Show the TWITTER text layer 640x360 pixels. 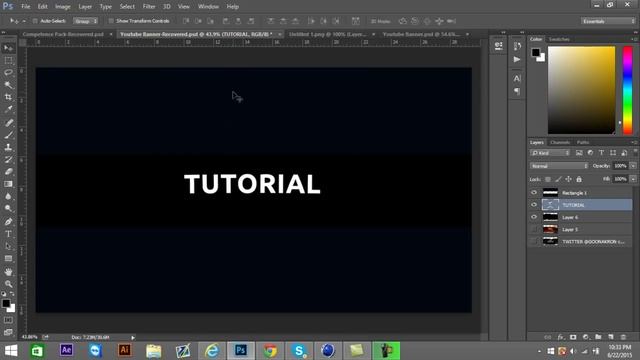tap(534, 242)
